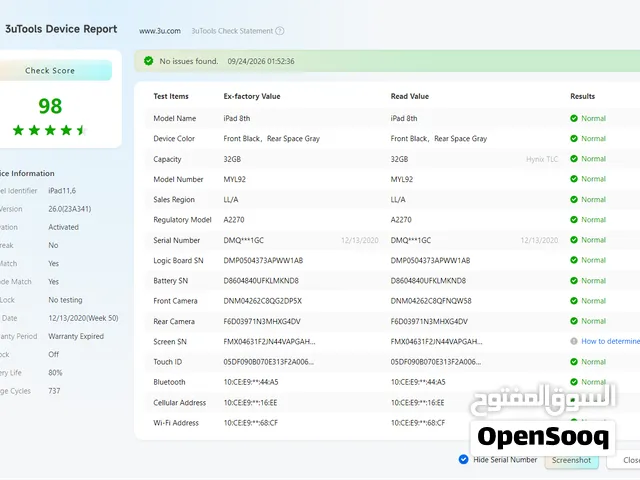Click the charge cycles value 737

54,391
